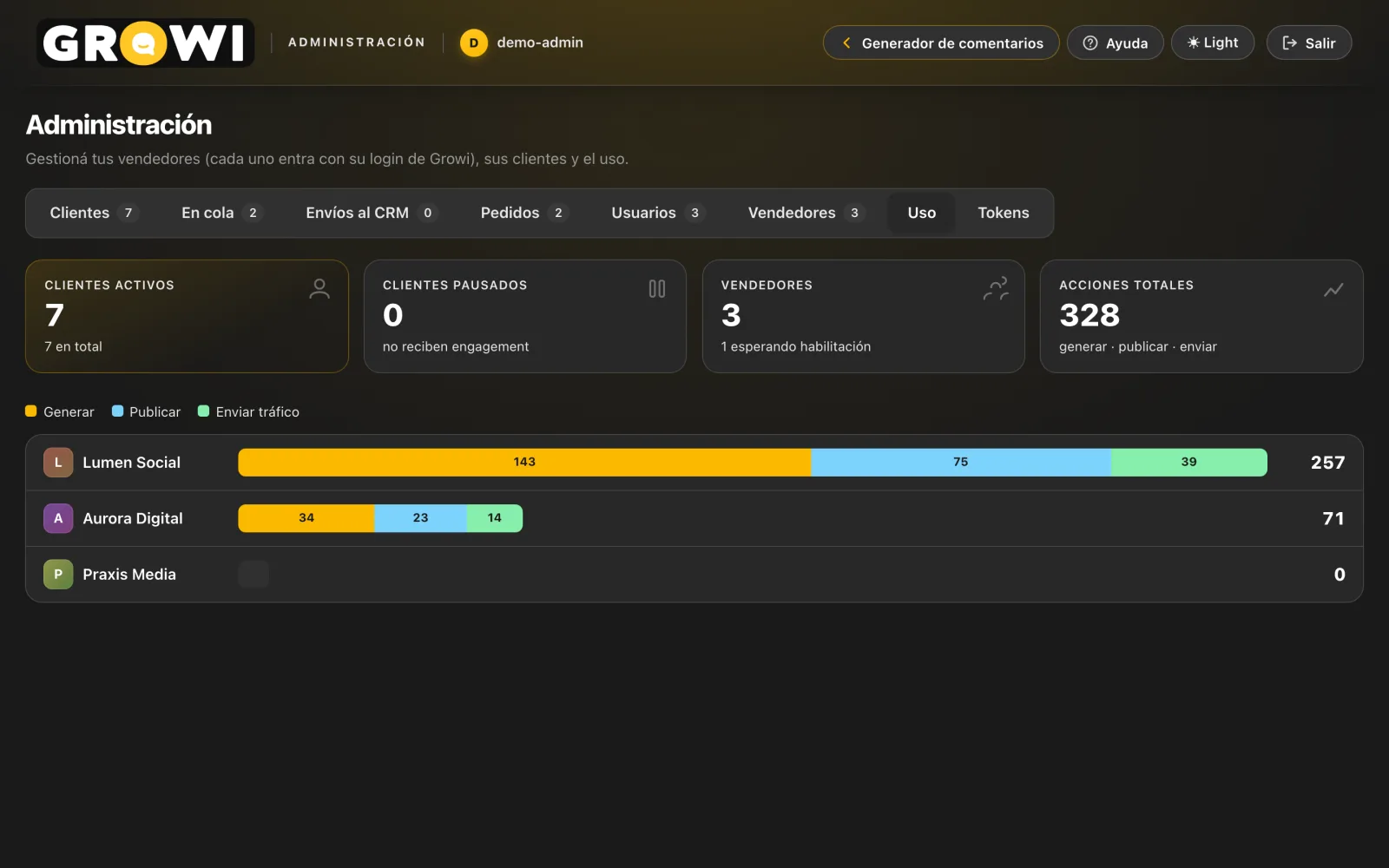Click the Aurora Digital client name
The image size is (1389, 868).
tap(133, 518)
